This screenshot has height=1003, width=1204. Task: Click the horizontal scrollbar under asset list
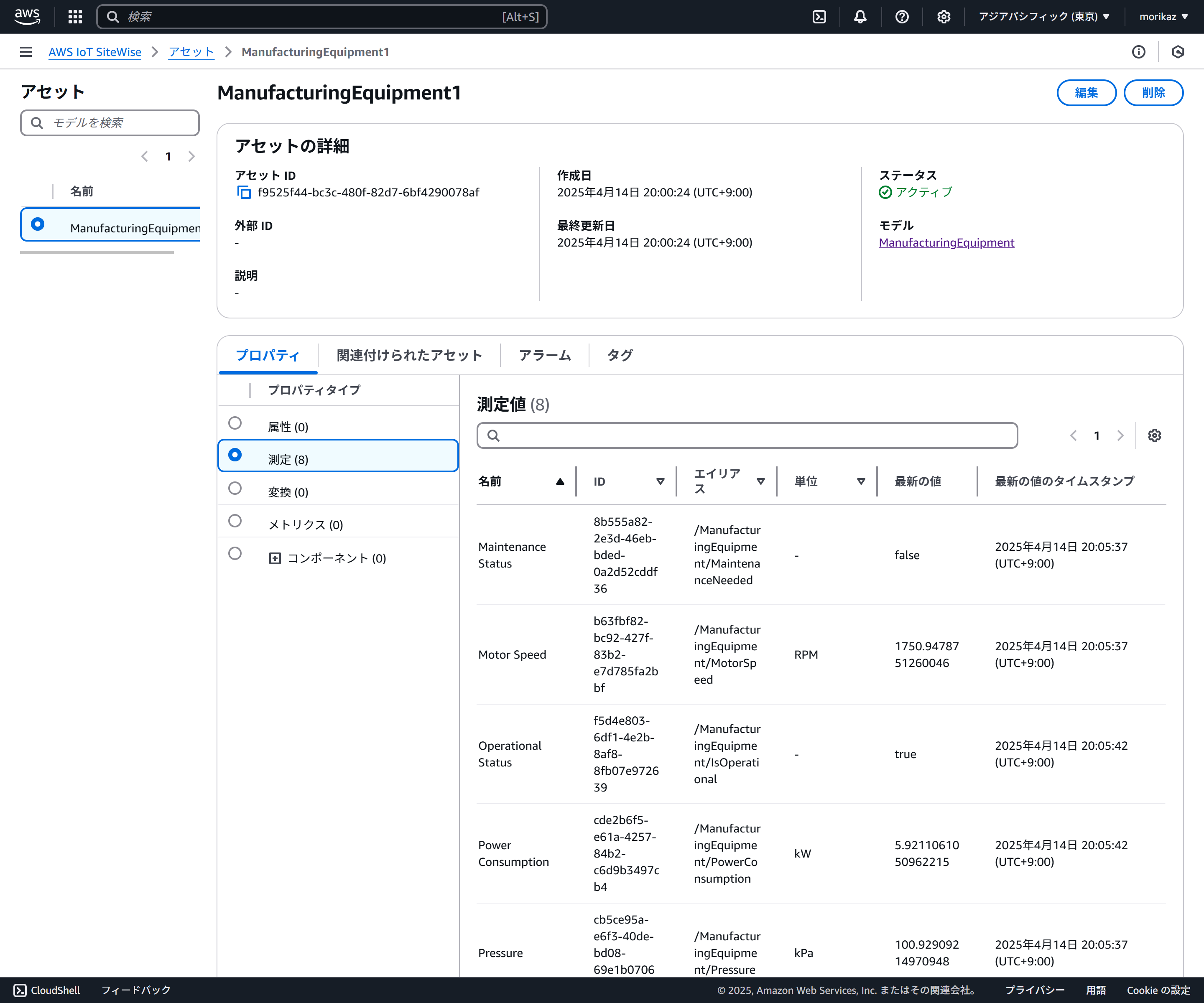pos(97,252)
